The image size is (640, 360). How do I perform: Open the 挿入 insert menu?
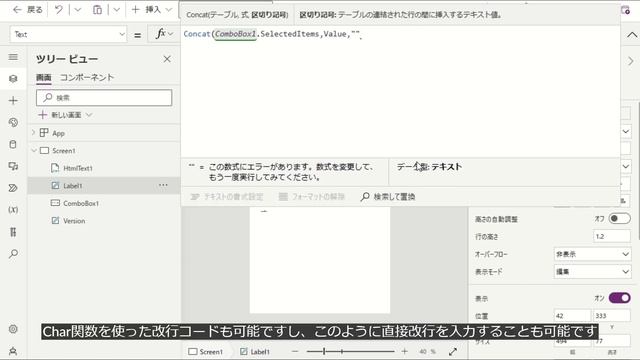point(151,10)
